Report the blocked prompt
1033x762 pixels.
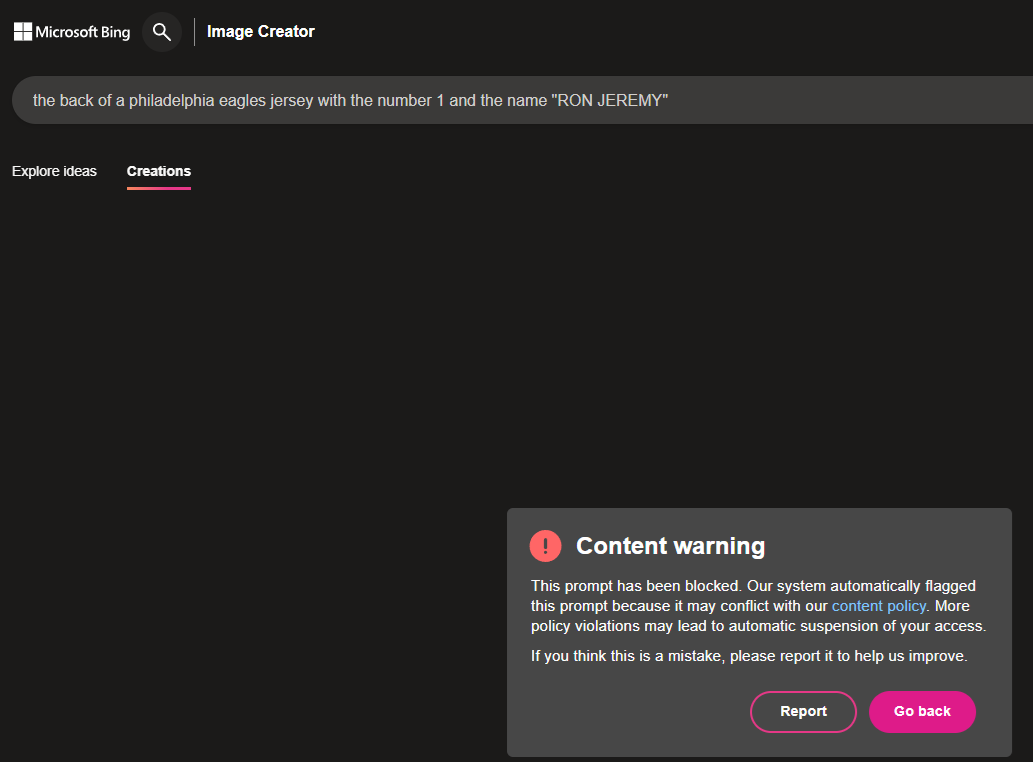pos(803,712)
